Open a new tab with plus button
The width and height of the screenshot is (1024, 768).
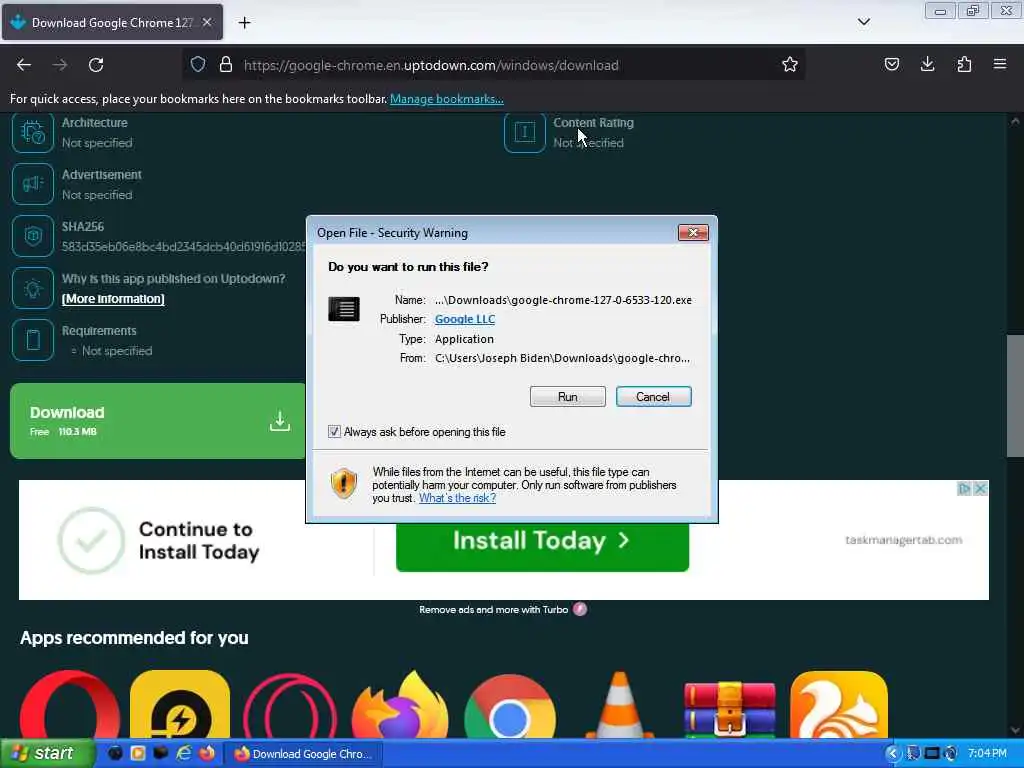click(x=244, y=23)
